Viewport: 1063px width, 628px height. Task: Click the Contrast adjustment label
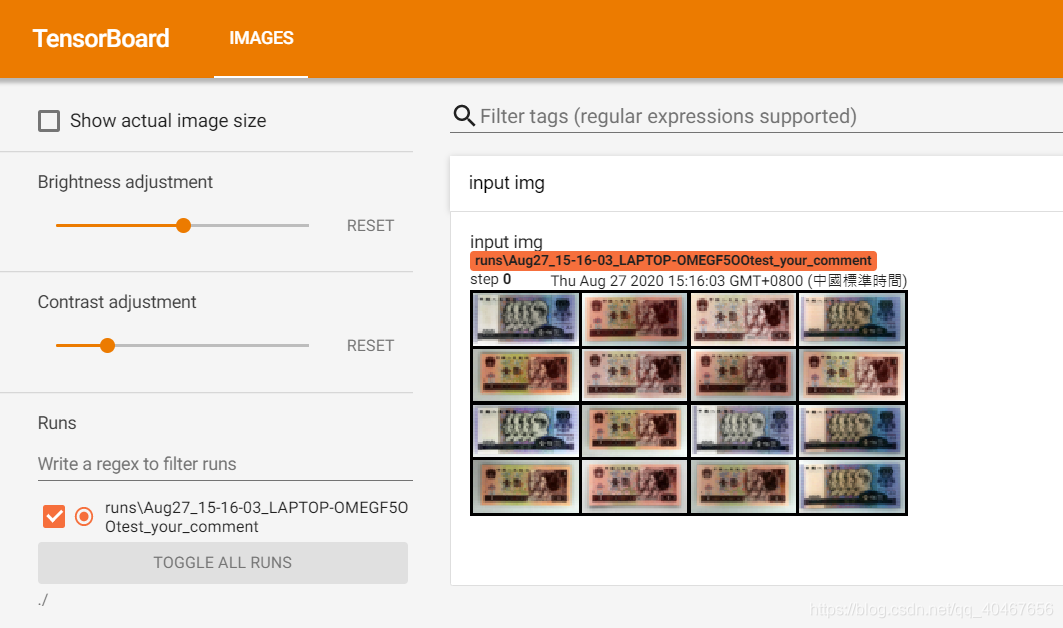(x=117, y=302)
